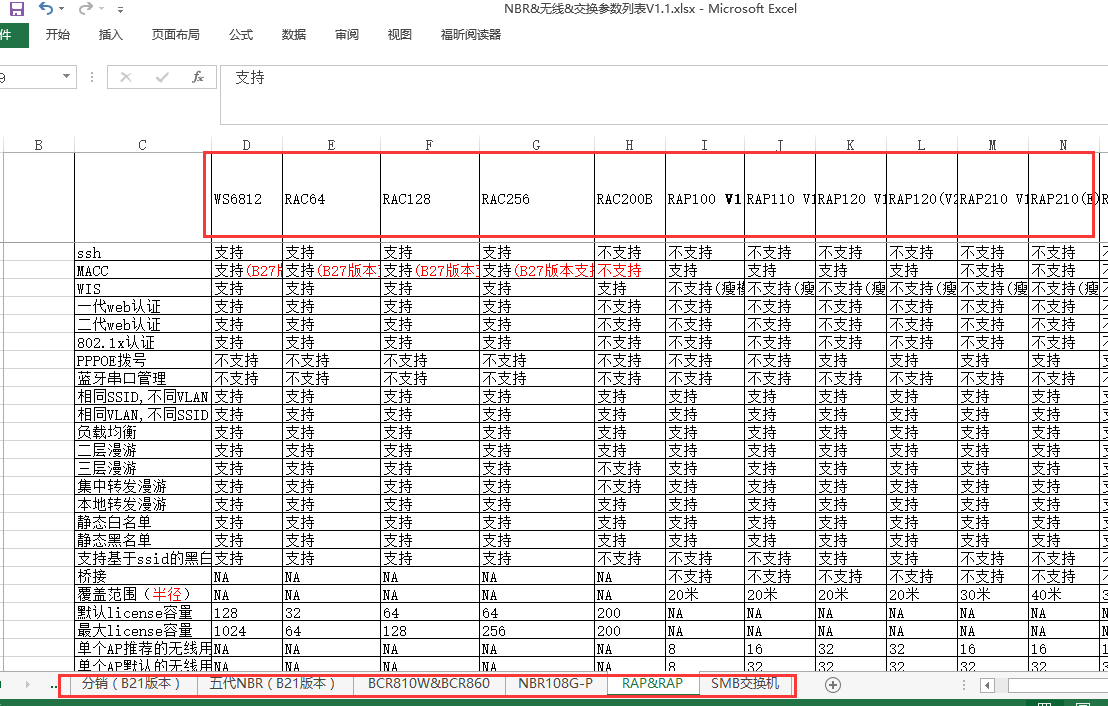
Task: Click the RAC128 header cell
Action: point(430,198)
